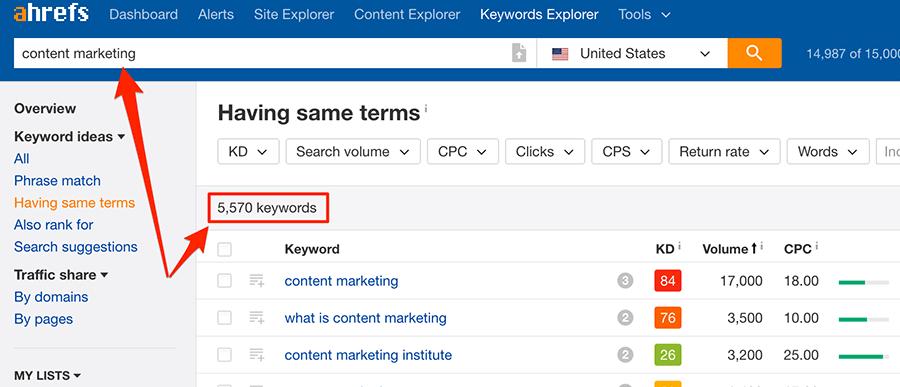
Task: Select All keyword ideas
Action: [21, 158]
